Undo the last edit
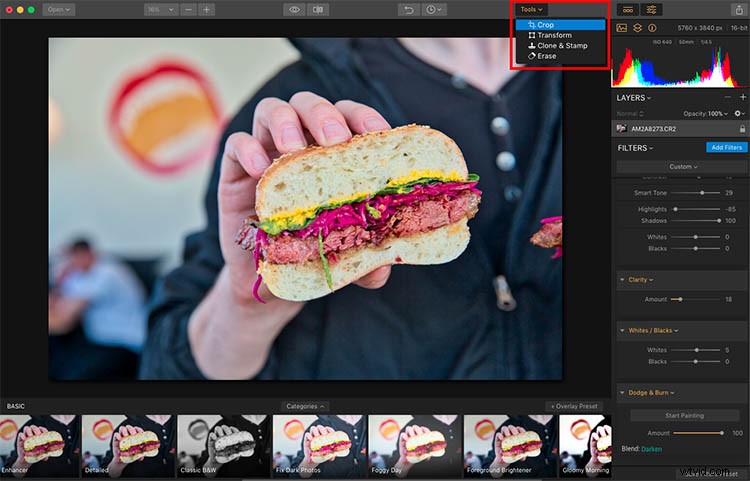The height and width of the screenshot is (481, 750). [x=409, y=10]
